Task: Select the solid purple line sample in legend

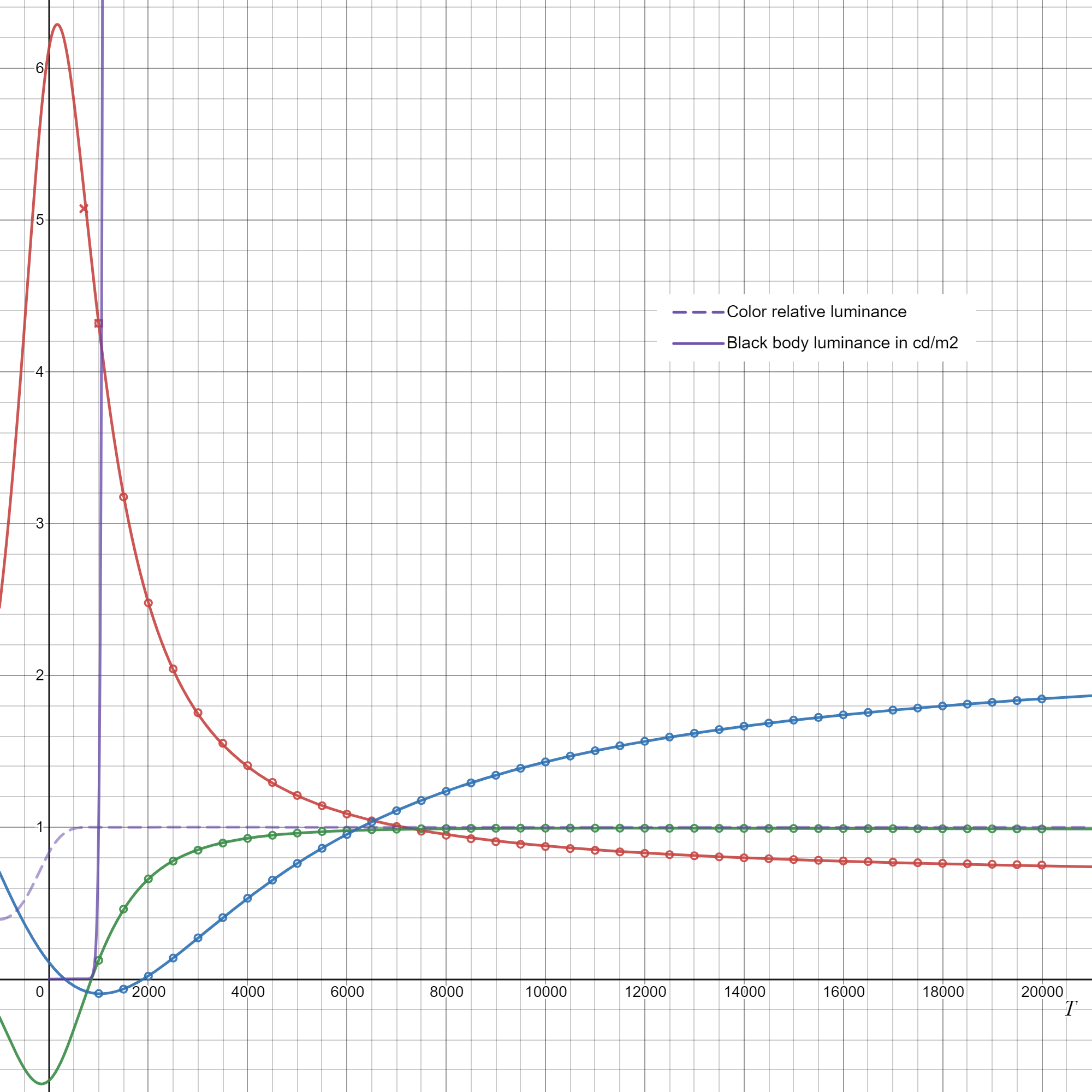Action: [698, 343]
